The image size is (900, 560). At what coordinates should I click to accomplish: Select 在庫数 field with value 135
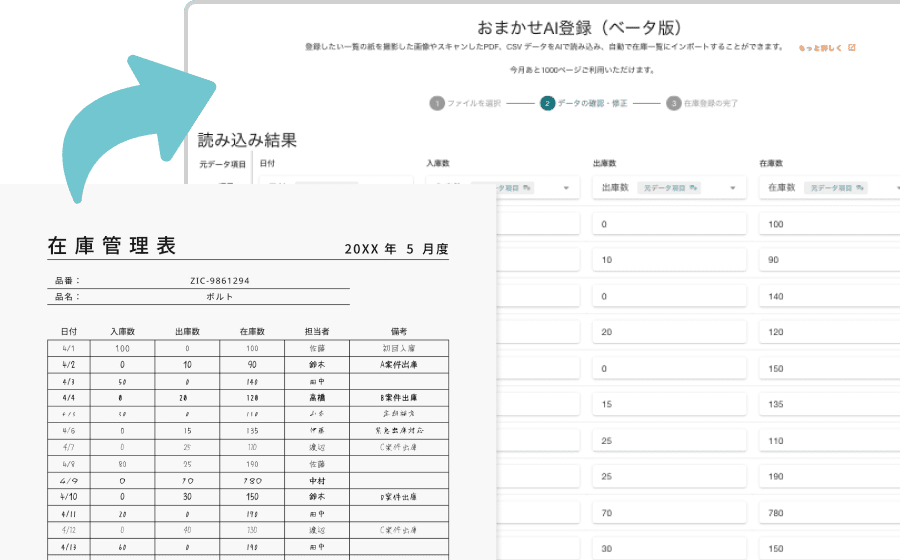(x=828, y=404)
